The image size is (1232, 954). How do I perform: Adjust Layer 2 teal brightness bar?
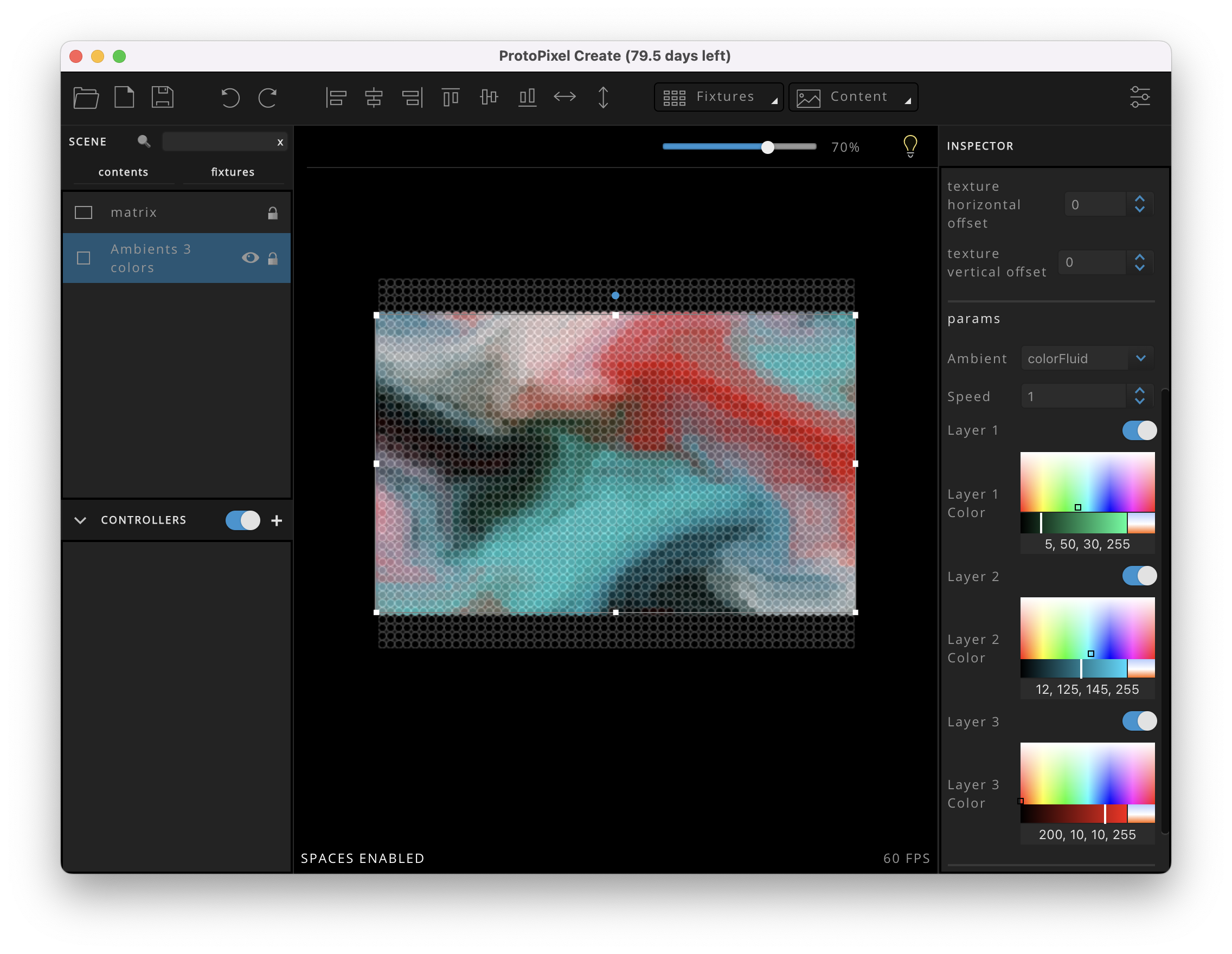tap(1074, 669)
